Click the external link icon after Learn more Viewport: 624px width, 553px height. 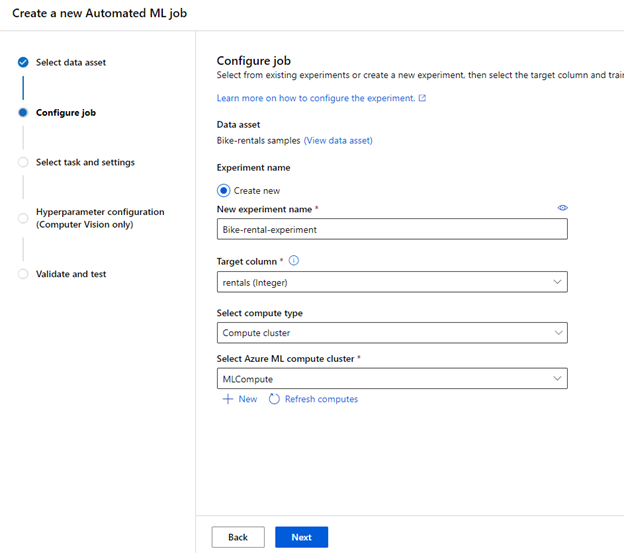pos(422,98)
